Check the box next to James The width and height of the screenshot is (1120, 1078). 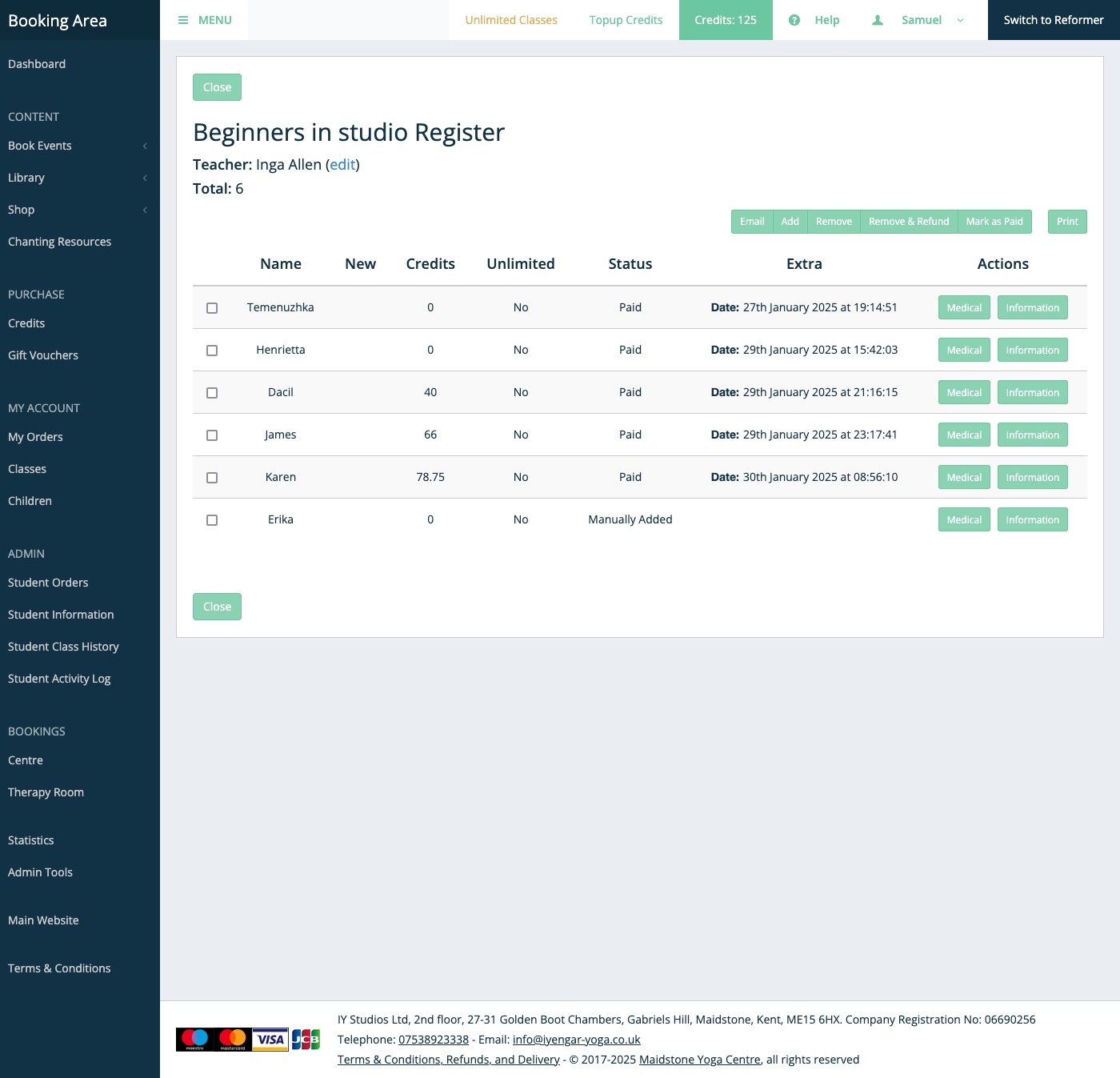click(212, 435)
